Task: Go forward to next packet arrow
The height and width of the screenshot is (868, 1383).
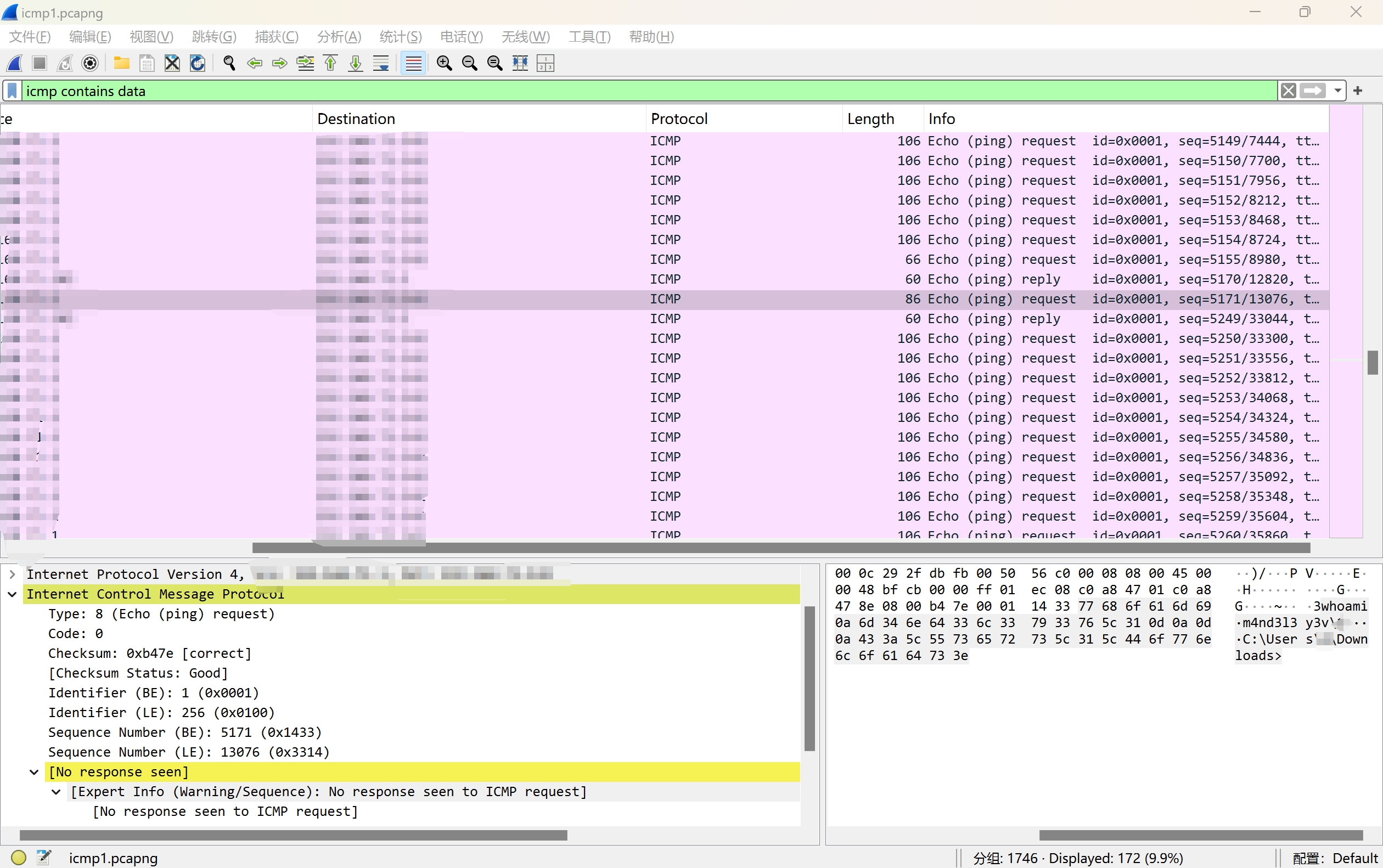Action: (279, 63)
